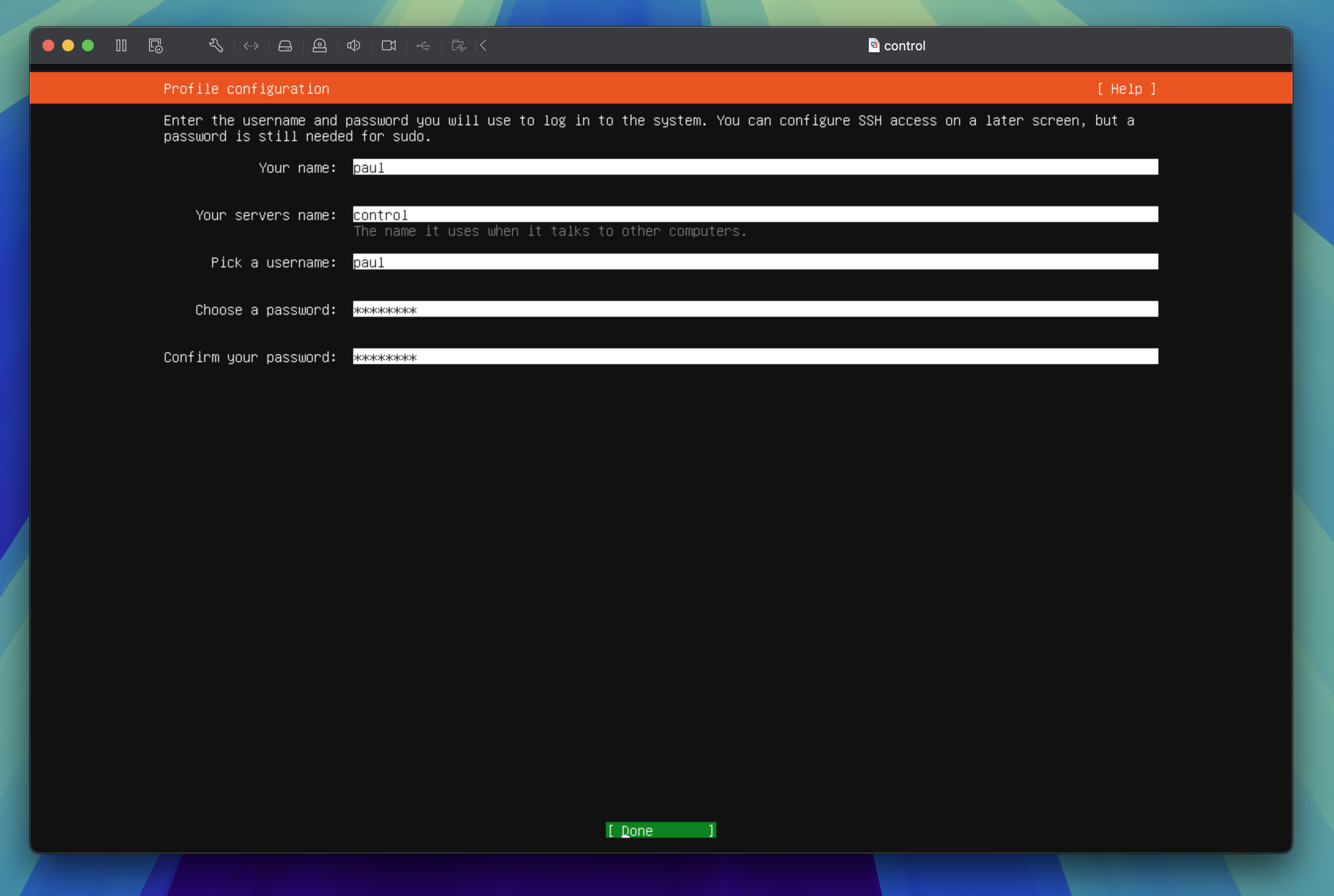The height and width of the screenshot is (896, 1334).
Task: Open the sound speaker icon
Action: (354, 46)
